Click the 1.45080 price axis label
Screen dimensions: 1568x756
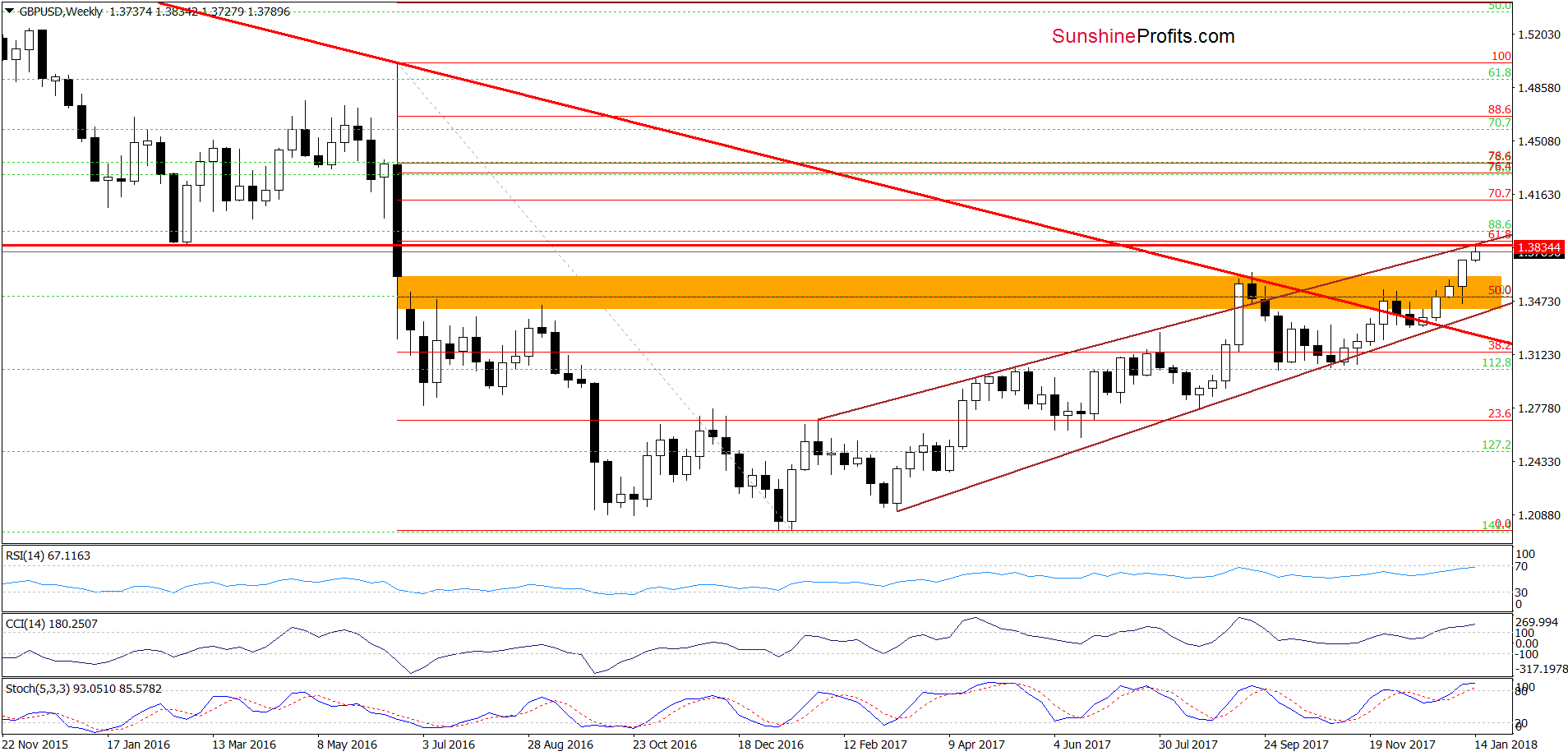click(1538, 141)
